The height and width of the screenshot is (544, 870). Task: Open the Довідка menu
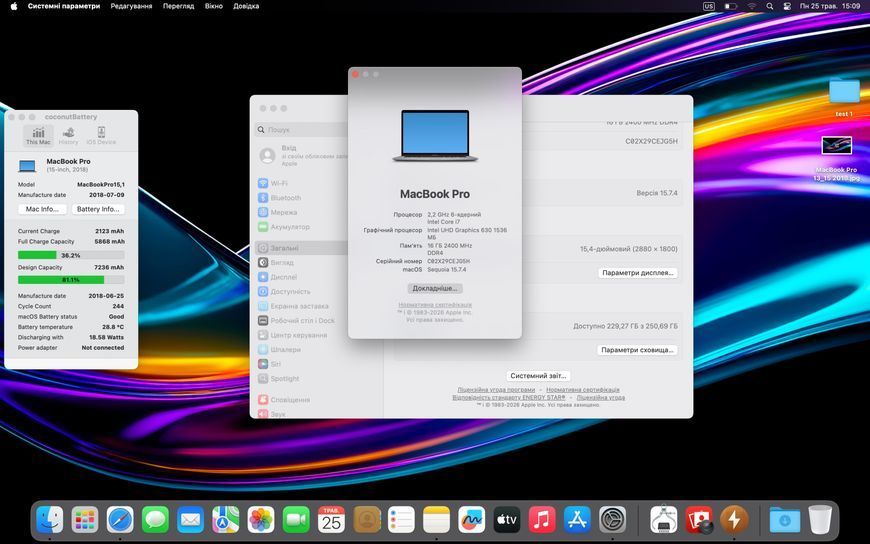tap(246, 6)
